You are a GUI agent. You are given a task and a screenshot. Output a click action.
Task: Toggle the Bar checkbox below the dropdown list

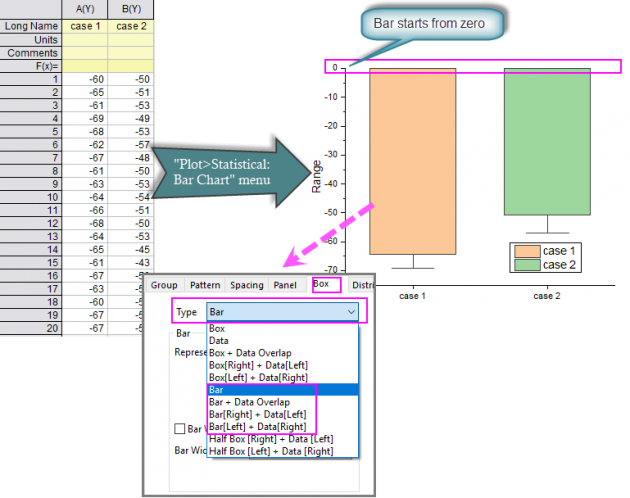click(180, 429)
